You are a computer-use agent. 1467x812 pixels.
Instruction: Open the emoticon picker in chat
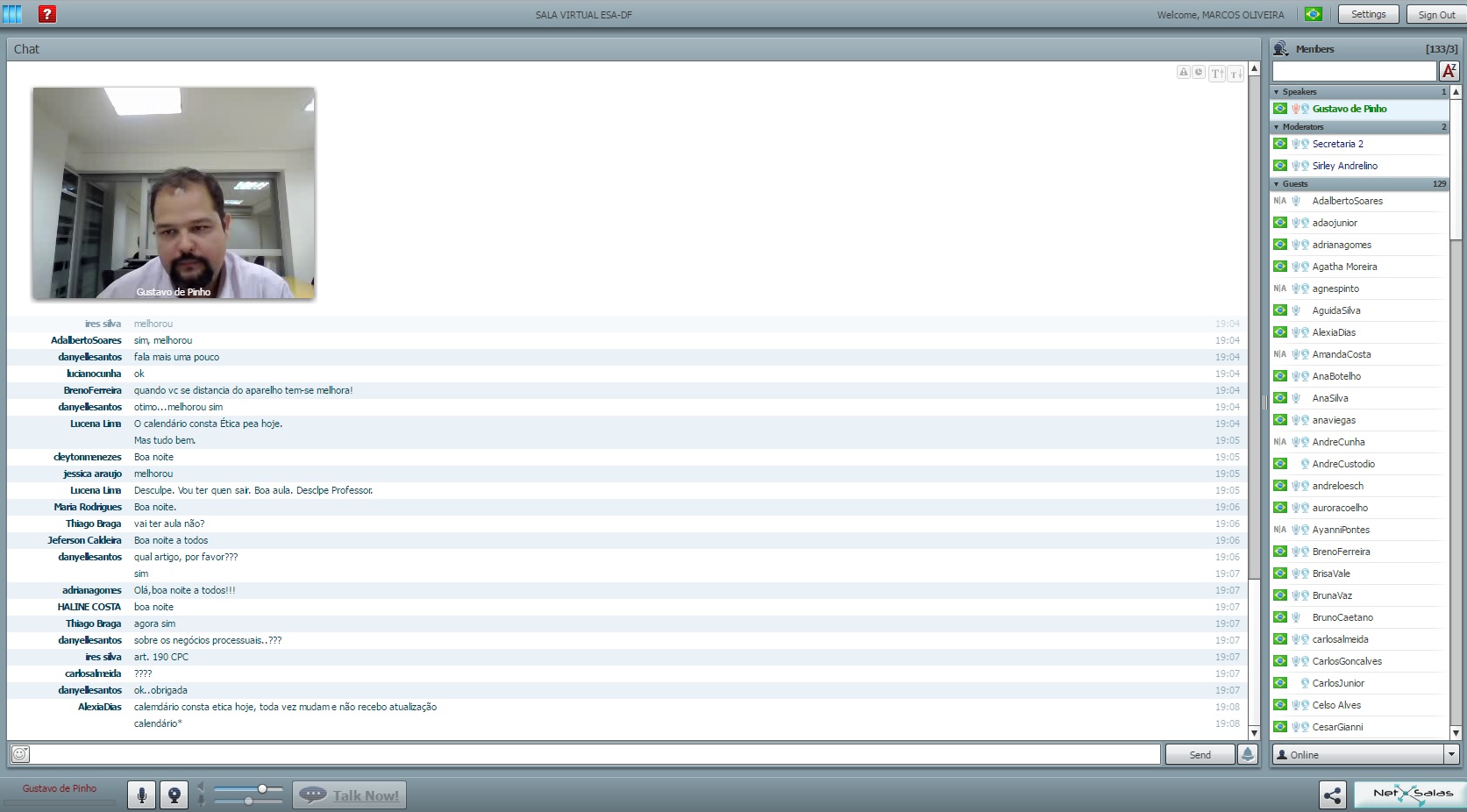(20, 754)
